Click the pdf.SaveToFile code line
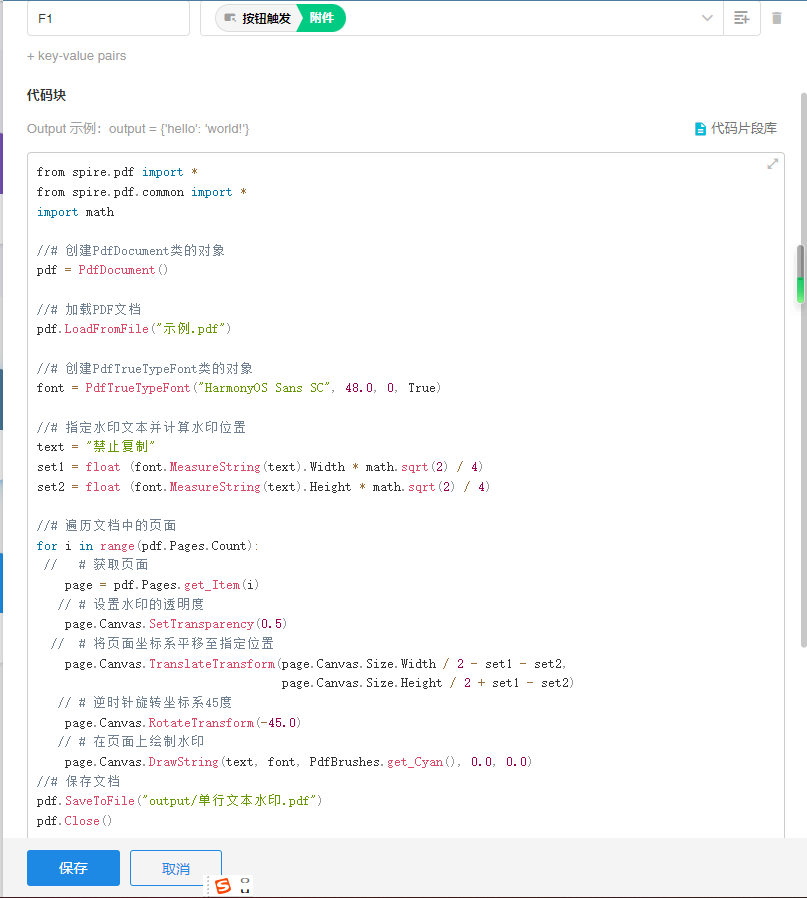 click(179, 801)
